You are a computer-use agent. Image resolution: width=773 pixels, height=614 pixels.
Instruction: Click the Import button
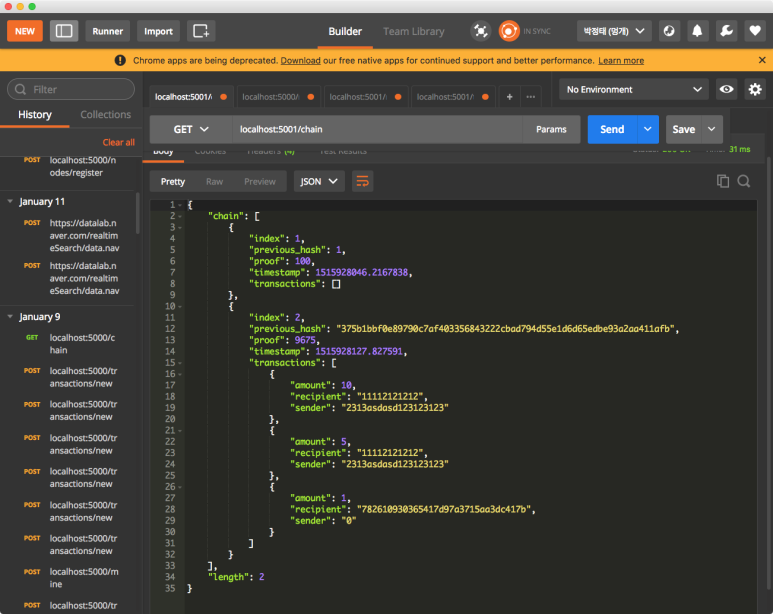point(158,31)
